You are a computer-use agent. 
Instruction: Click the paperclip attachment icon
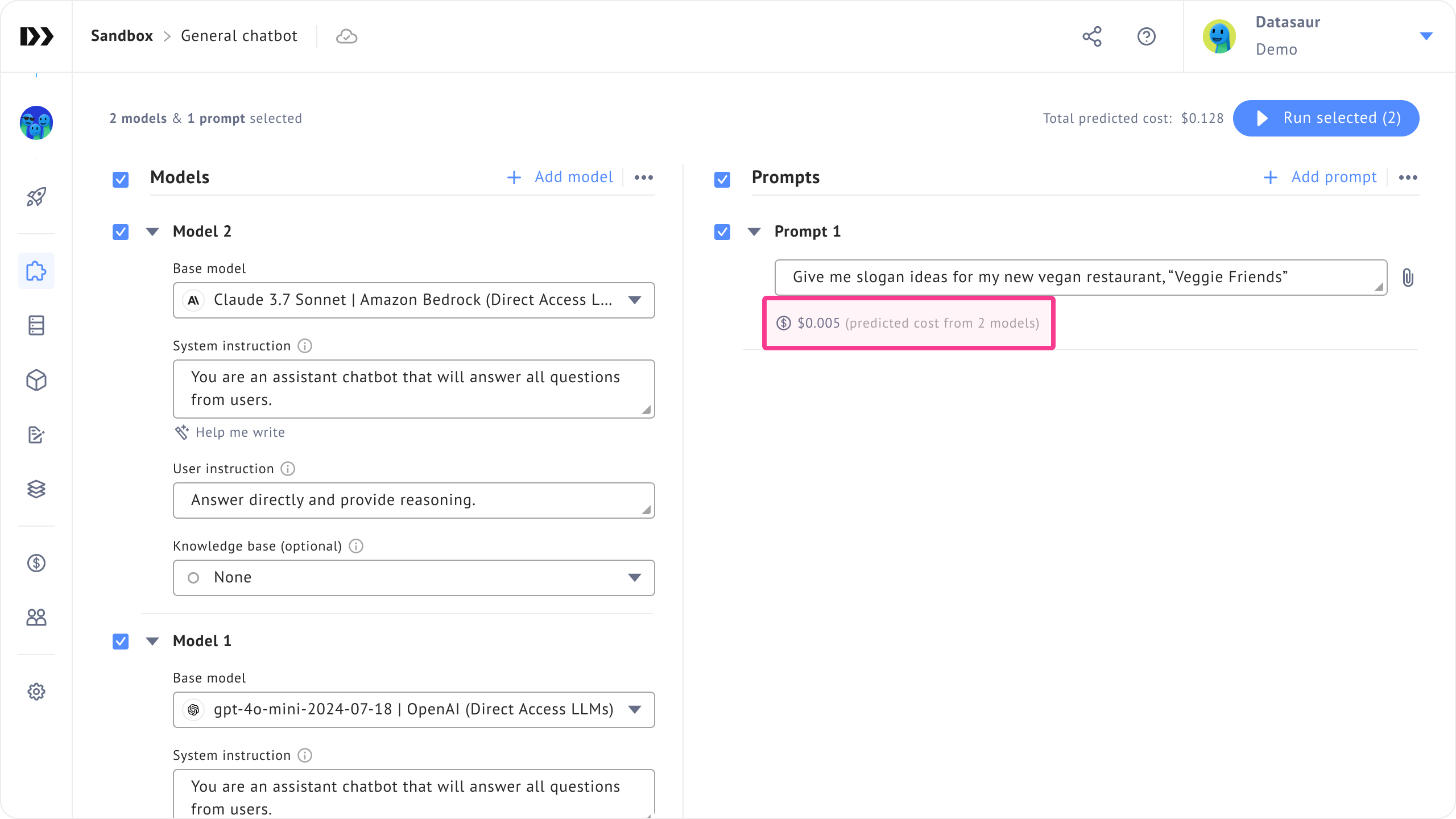1408,278
